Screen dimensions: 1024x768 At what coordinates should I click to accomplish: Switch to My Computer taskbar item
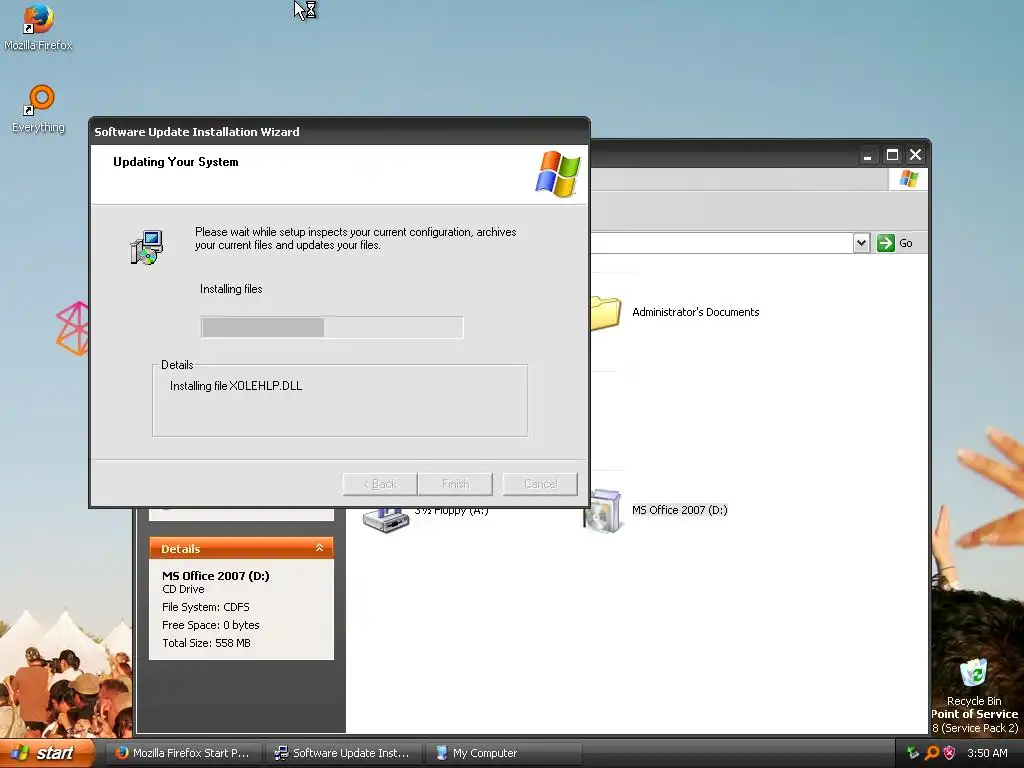point(503,753)
